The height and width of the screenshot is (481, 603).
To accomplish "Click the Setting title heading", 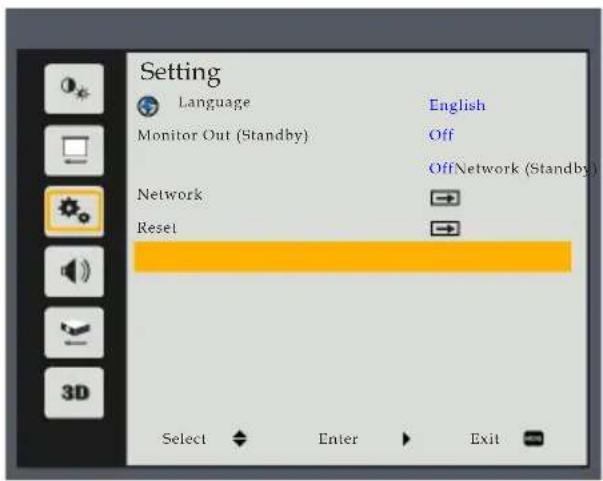I will [180, 73].
